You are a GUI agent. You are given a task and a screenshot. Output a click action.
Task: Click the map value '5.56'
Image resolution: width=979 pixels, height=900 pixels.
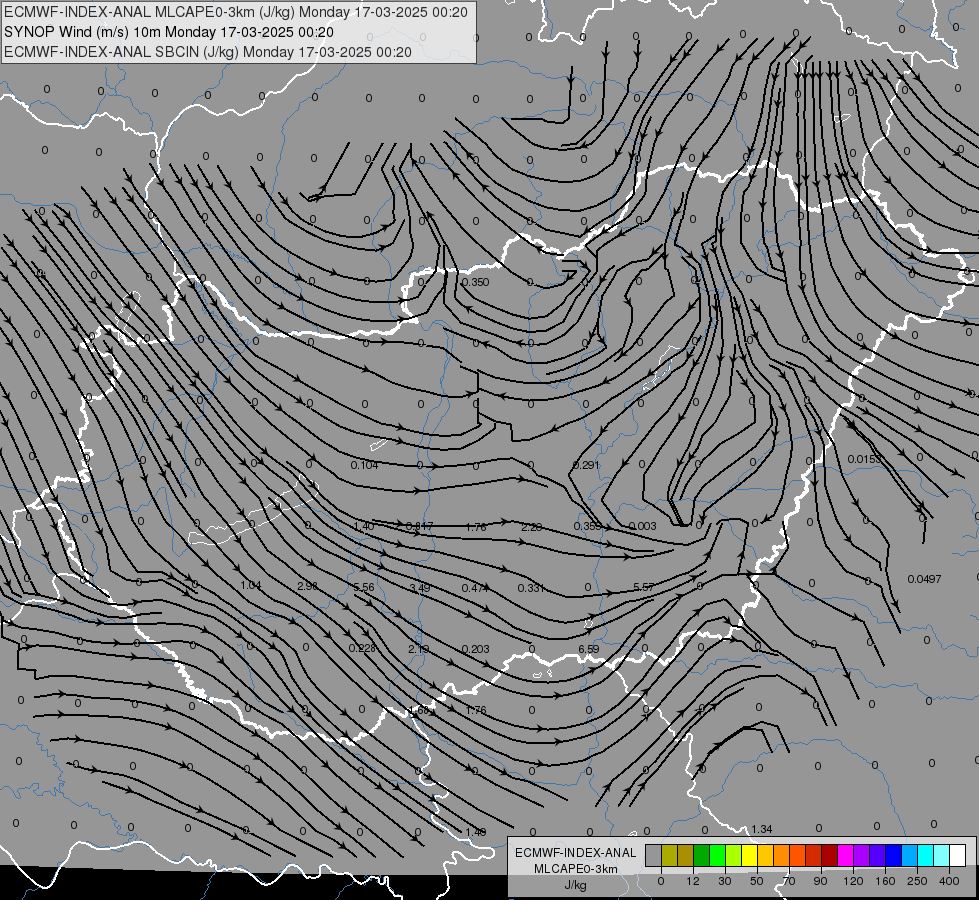(363, 587)
